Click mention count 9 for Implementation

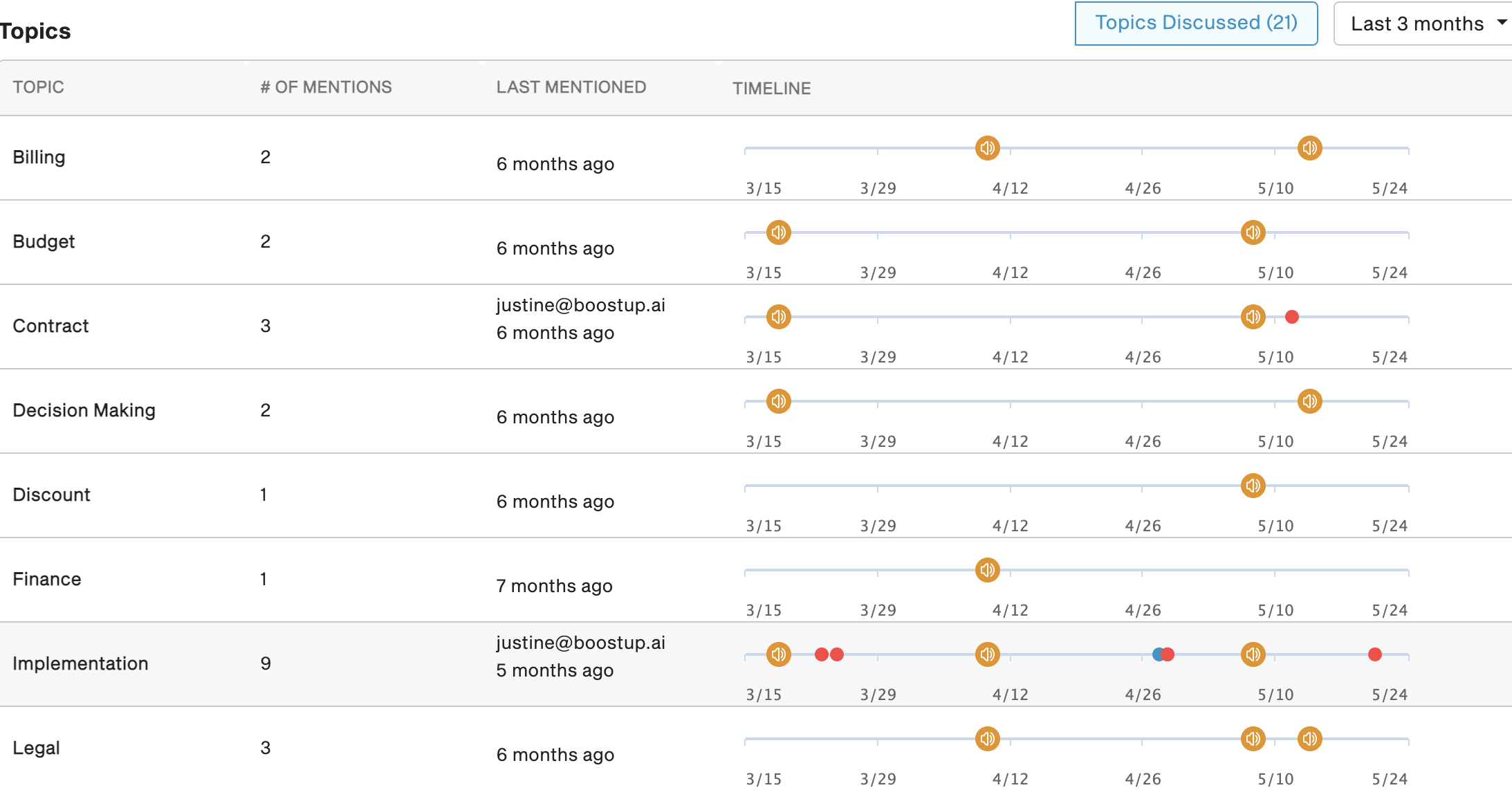click(x=265, y=663)
